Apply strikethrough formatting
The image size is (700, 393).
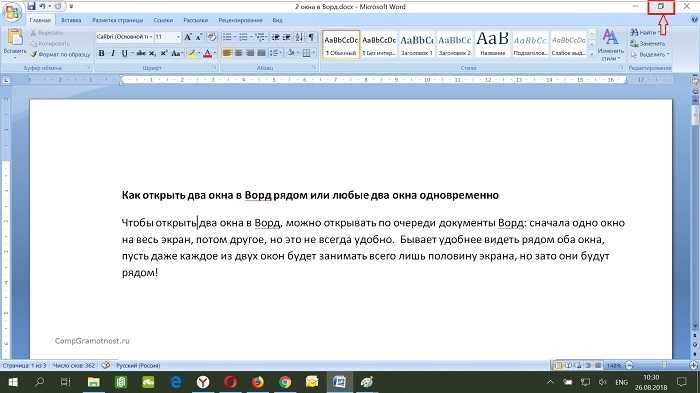[x=141, y=53]
